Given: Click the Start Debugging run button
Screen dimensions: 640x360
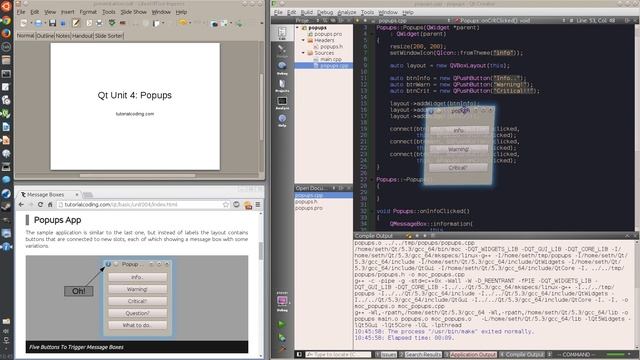Looking at the screenshot, I should tap(282, 337).
